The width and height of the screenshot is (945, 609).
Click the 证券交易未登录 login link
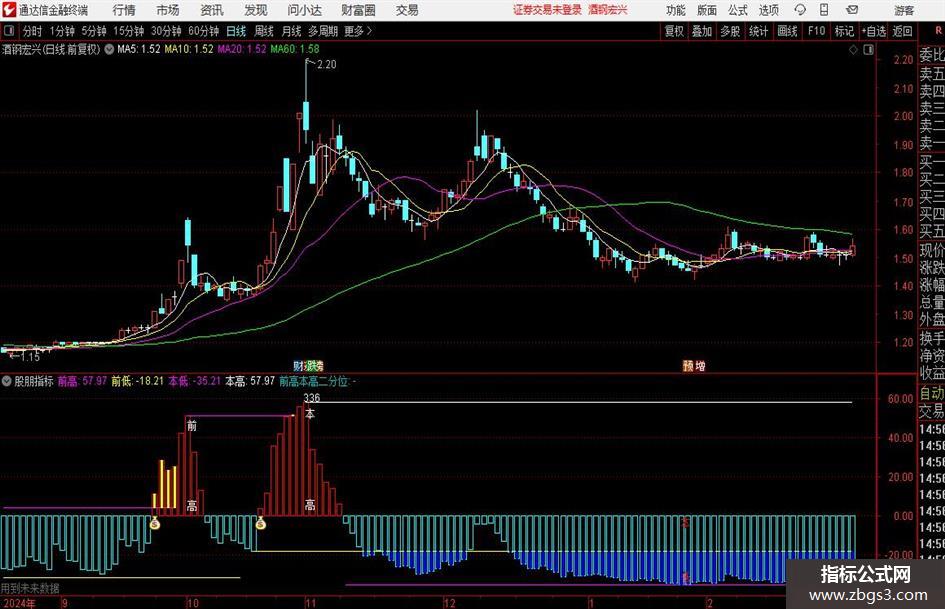(547, 10)
